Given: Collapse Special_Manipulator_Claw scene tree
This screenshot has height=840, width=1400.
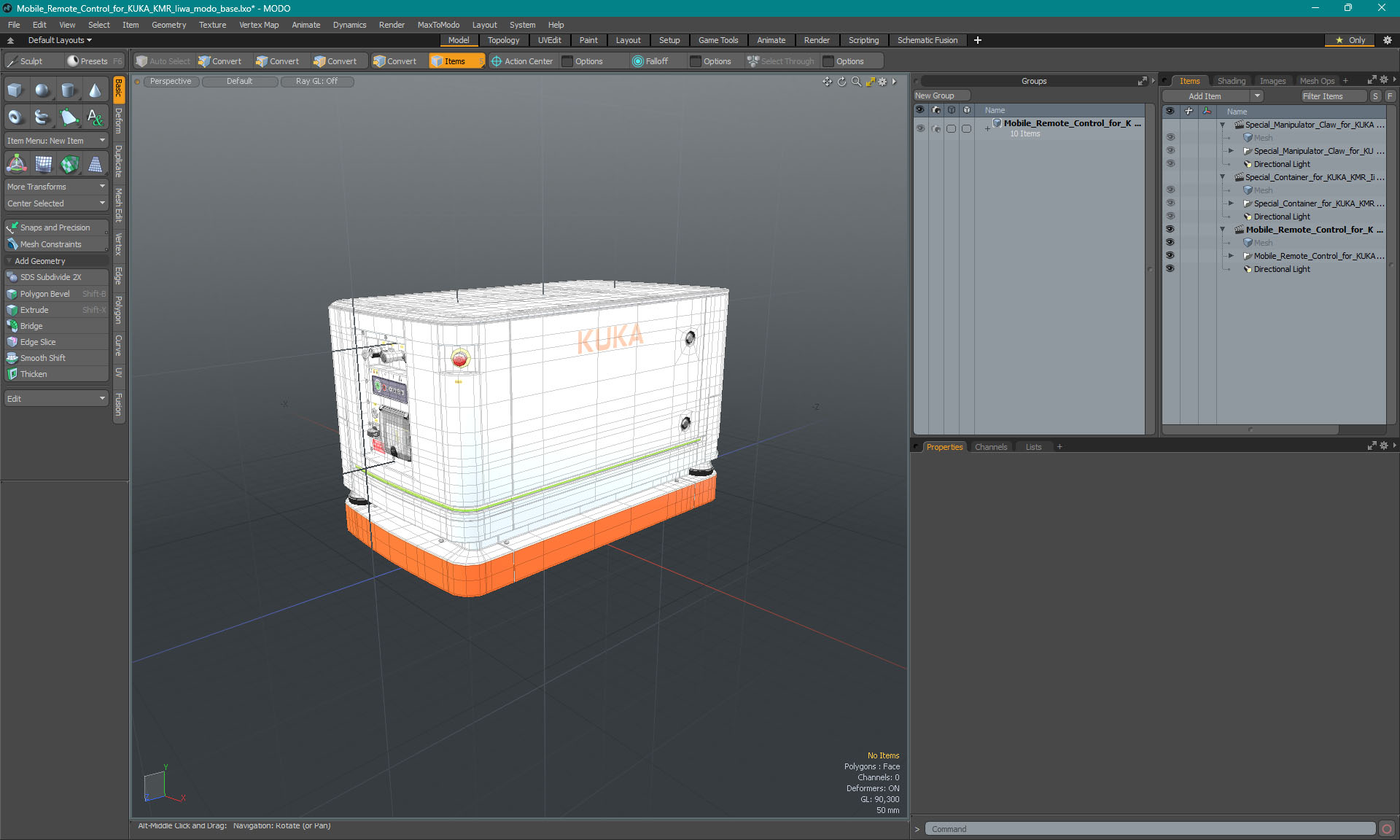Looking at the screenshot, I should click(x=1223, y=125).
